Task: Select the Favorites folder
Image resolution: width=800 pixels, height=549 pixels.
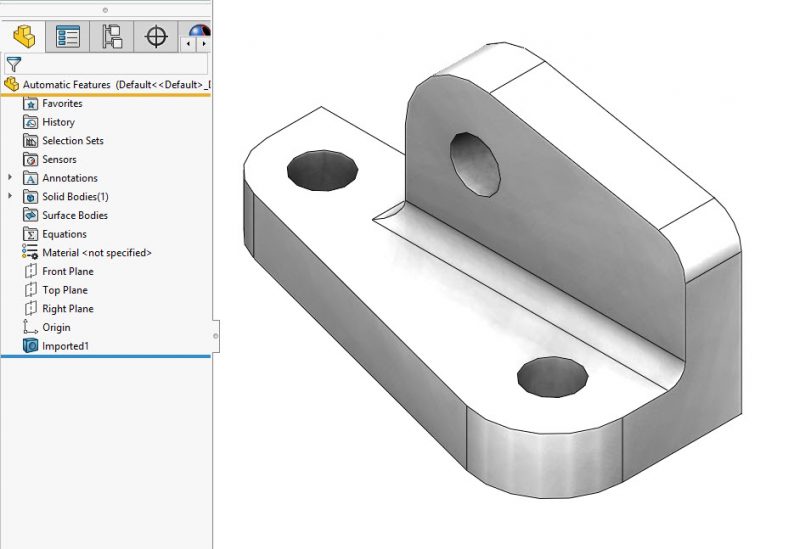Action: tap(61, 103)
